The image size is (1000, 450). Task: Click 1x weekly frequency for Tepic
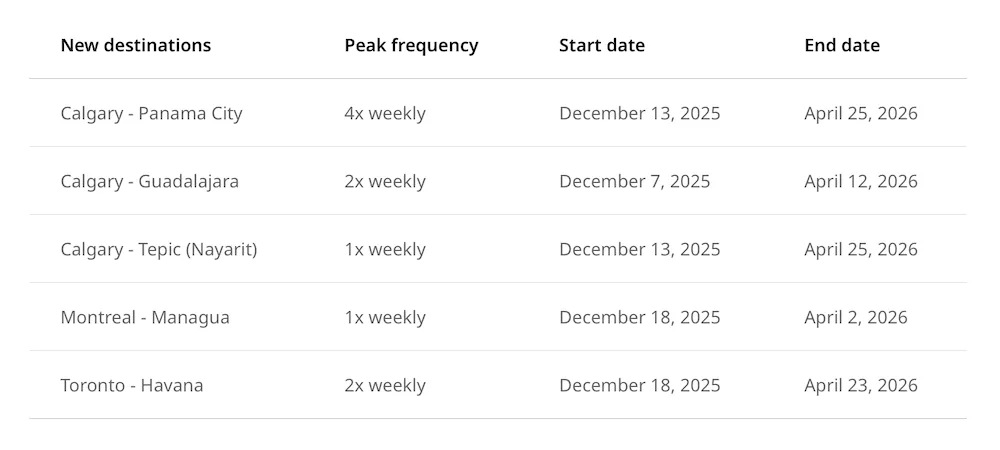coord(385,249)
